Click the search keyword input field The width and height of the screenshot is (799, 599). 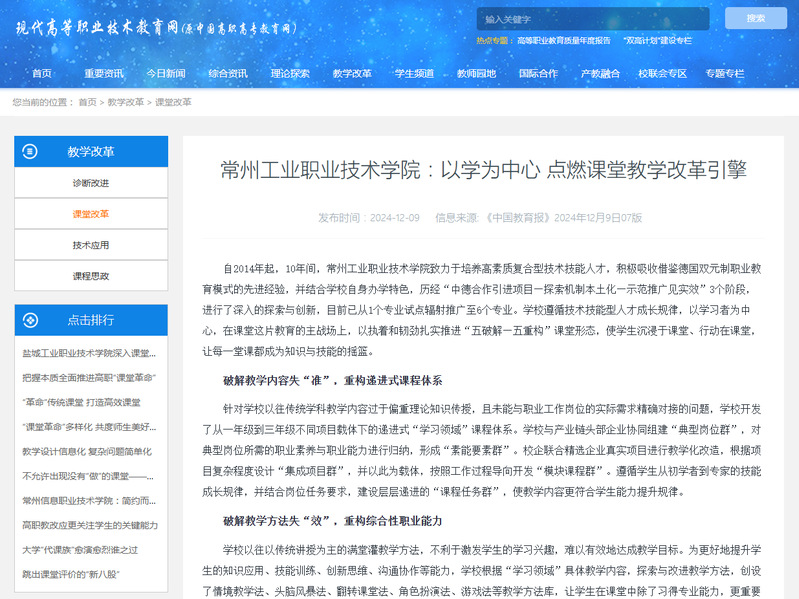click(x=592, y=19)
